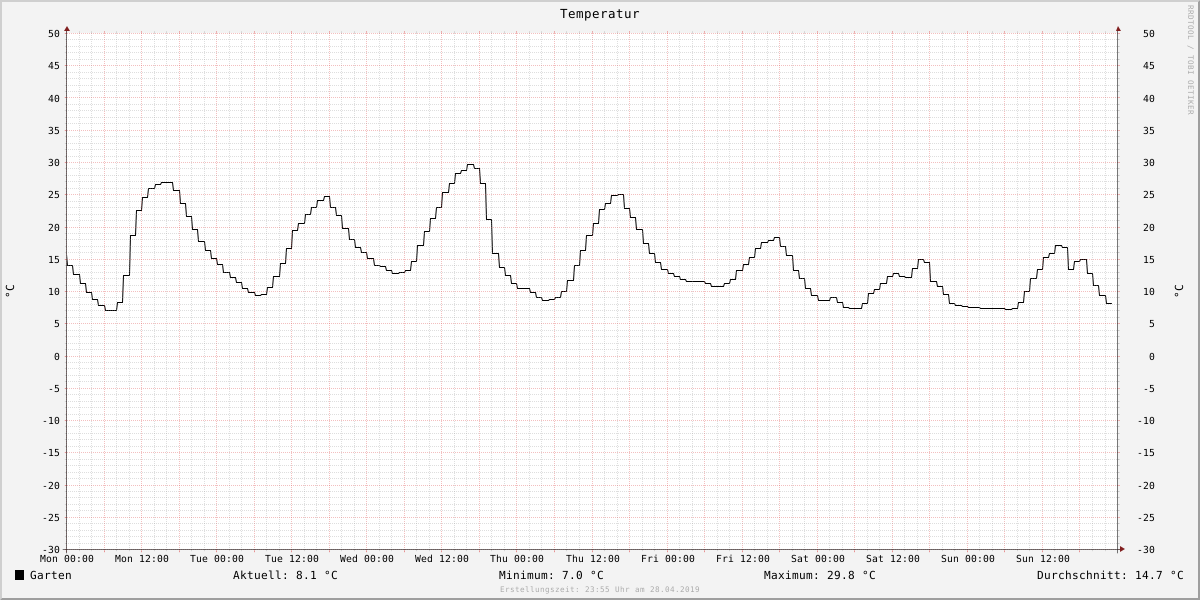This screenshot has width=1200, height=600.
Task: Click the black Garten legend color swatch
Action: (19, 575)
